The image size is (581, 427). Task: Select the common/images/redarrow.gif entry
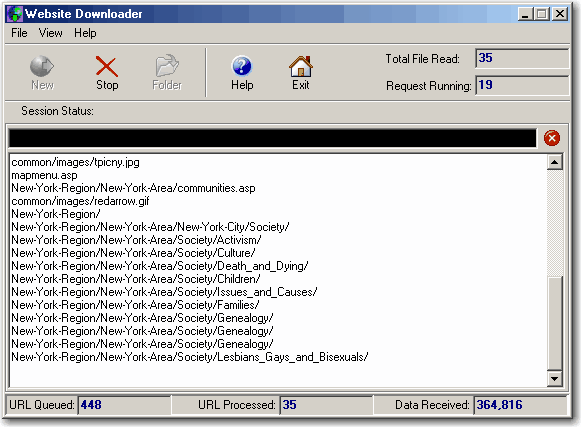tap(80, 201)
